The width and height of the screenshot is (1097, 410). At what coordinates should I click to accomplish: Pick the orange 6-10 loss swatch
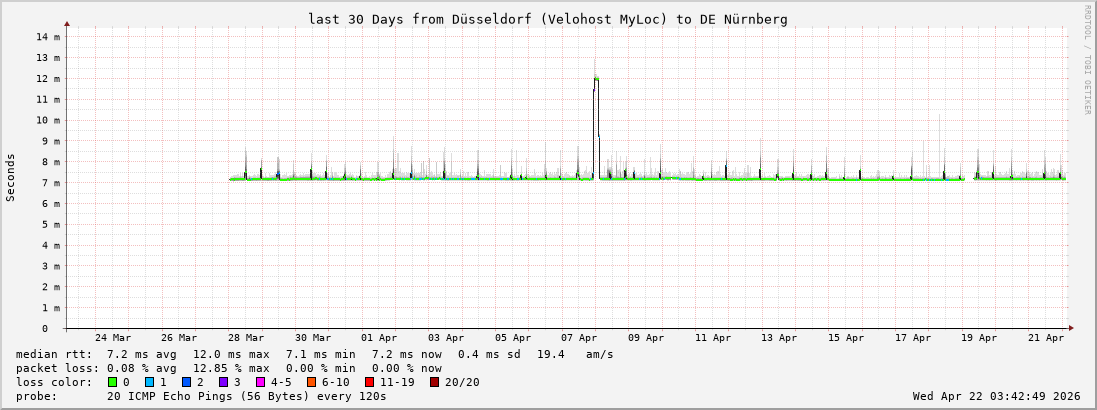pyautogui.click(x=311, y=382)
